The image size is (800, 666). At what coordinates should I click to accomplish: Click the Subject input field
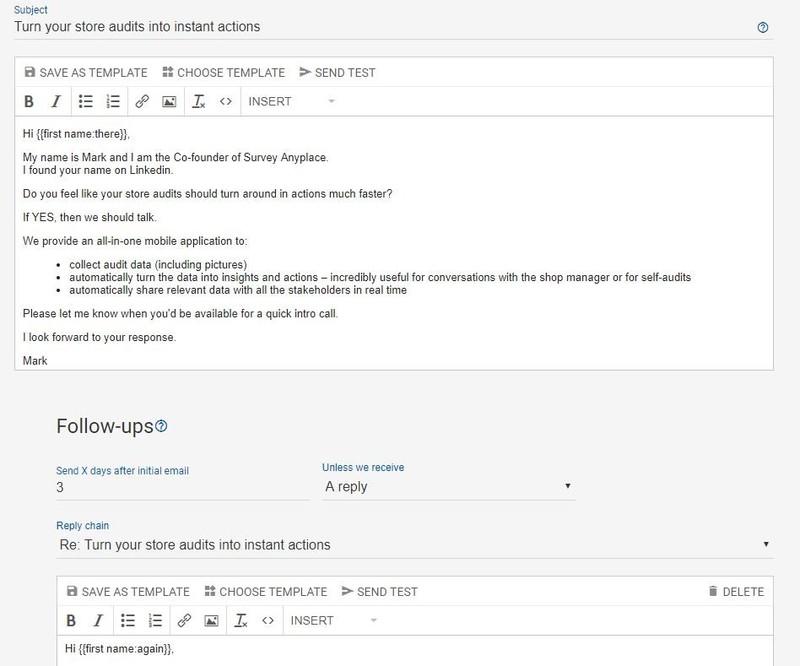(380, 27)
